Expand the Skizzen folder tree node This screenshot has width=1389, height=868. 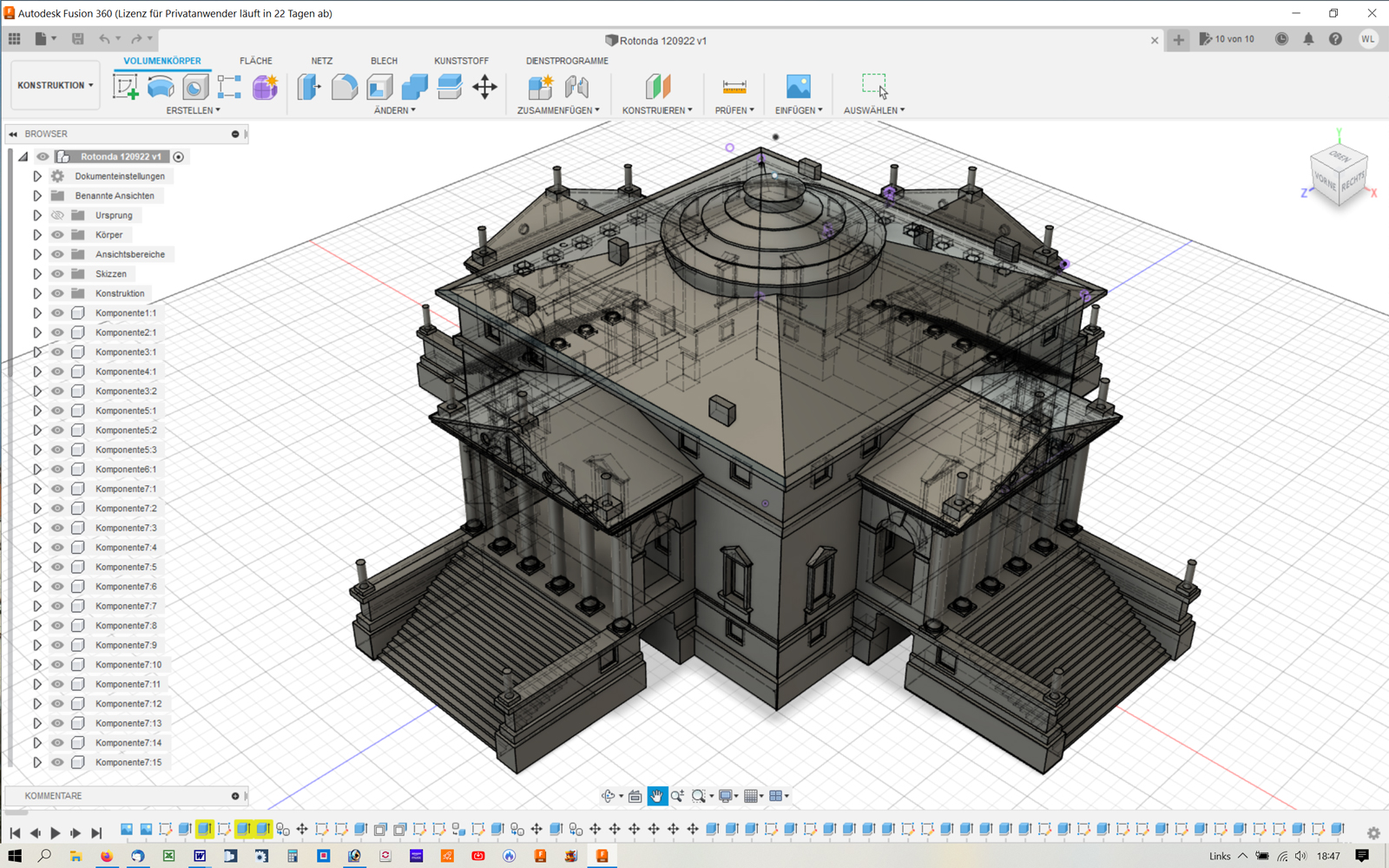[x=37, y=274]
